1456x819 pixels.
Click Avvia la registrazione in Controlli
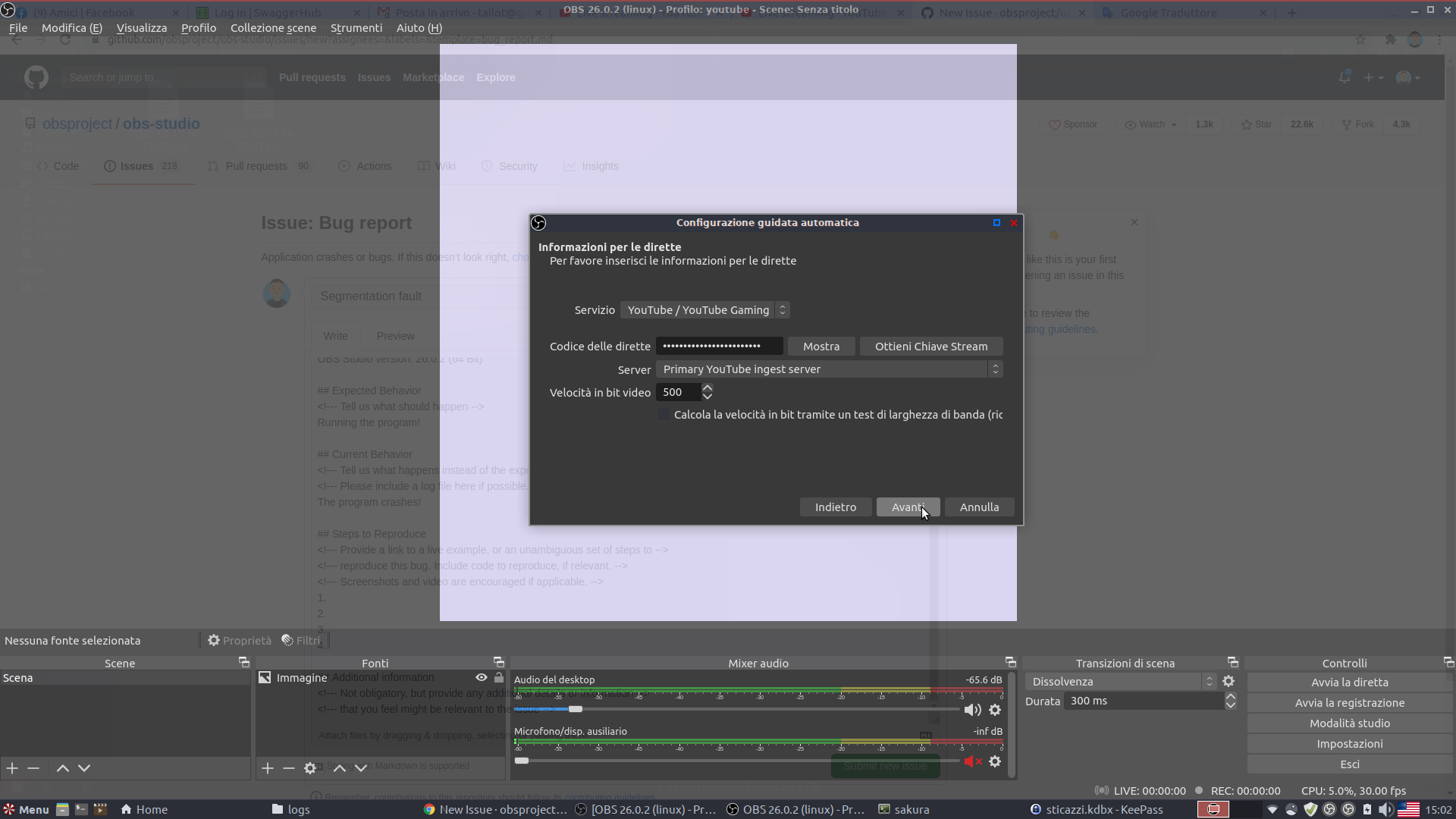pyautogui.click(x=1350, y=702)
